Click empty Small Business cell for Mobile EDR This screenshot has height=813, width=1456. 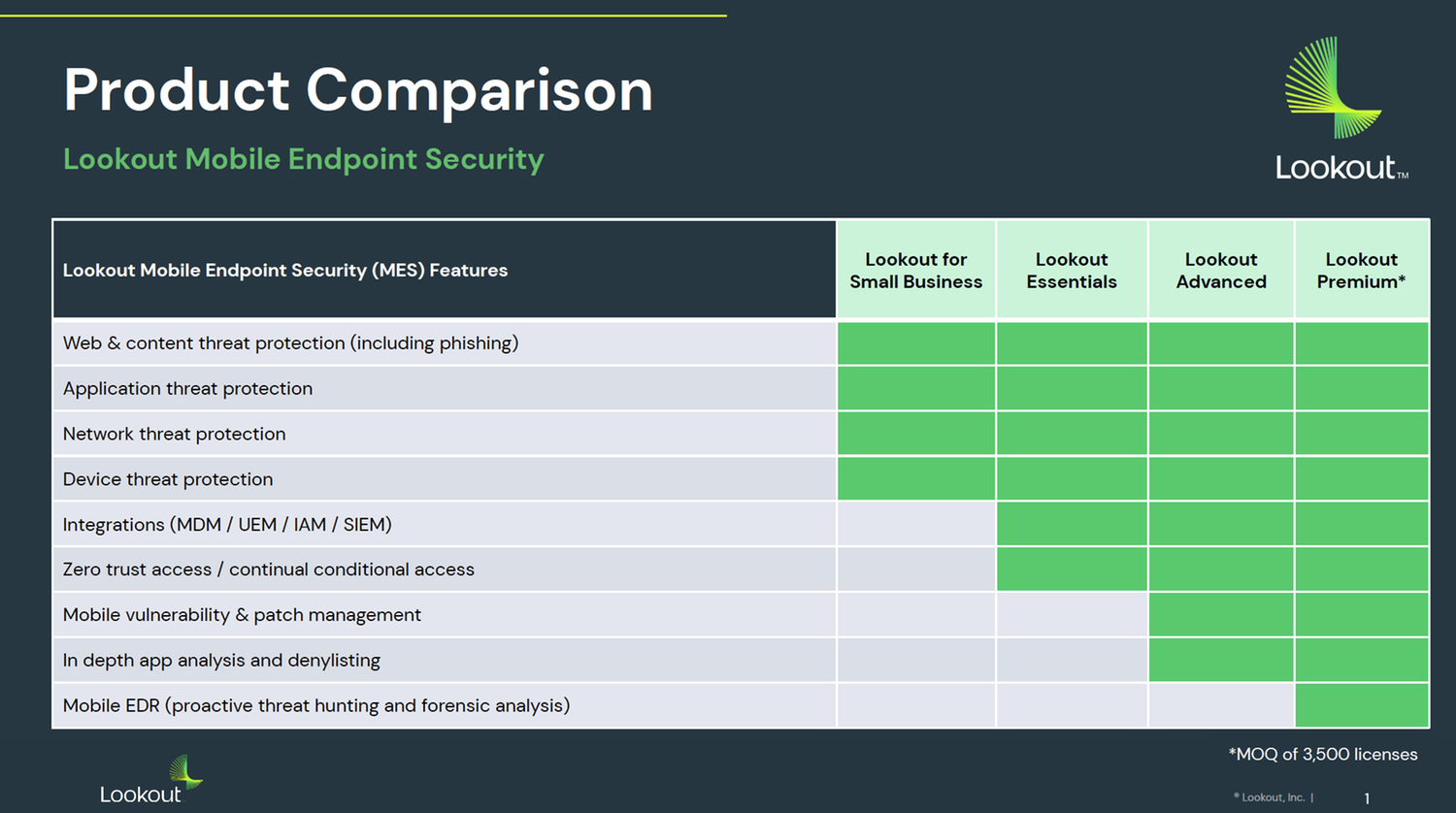pos(916,705)
